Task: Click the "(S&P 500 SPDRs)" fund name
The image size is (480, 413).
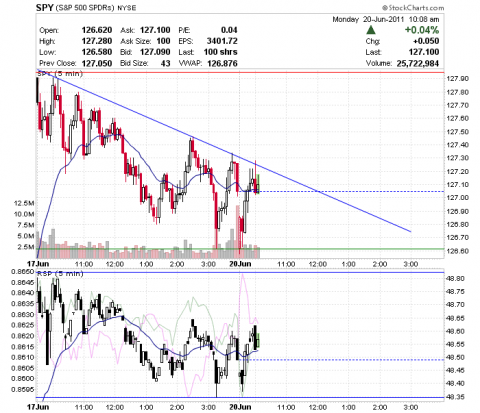Action: (x=85, y=8)
